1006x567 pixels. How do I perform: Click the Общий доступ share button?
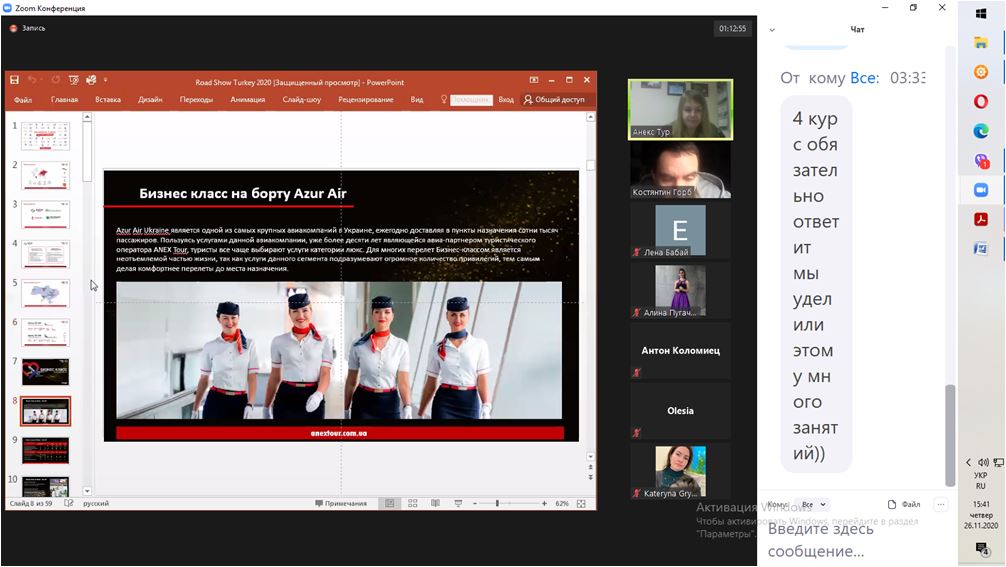pyautogui.click(x=554, y=99)
